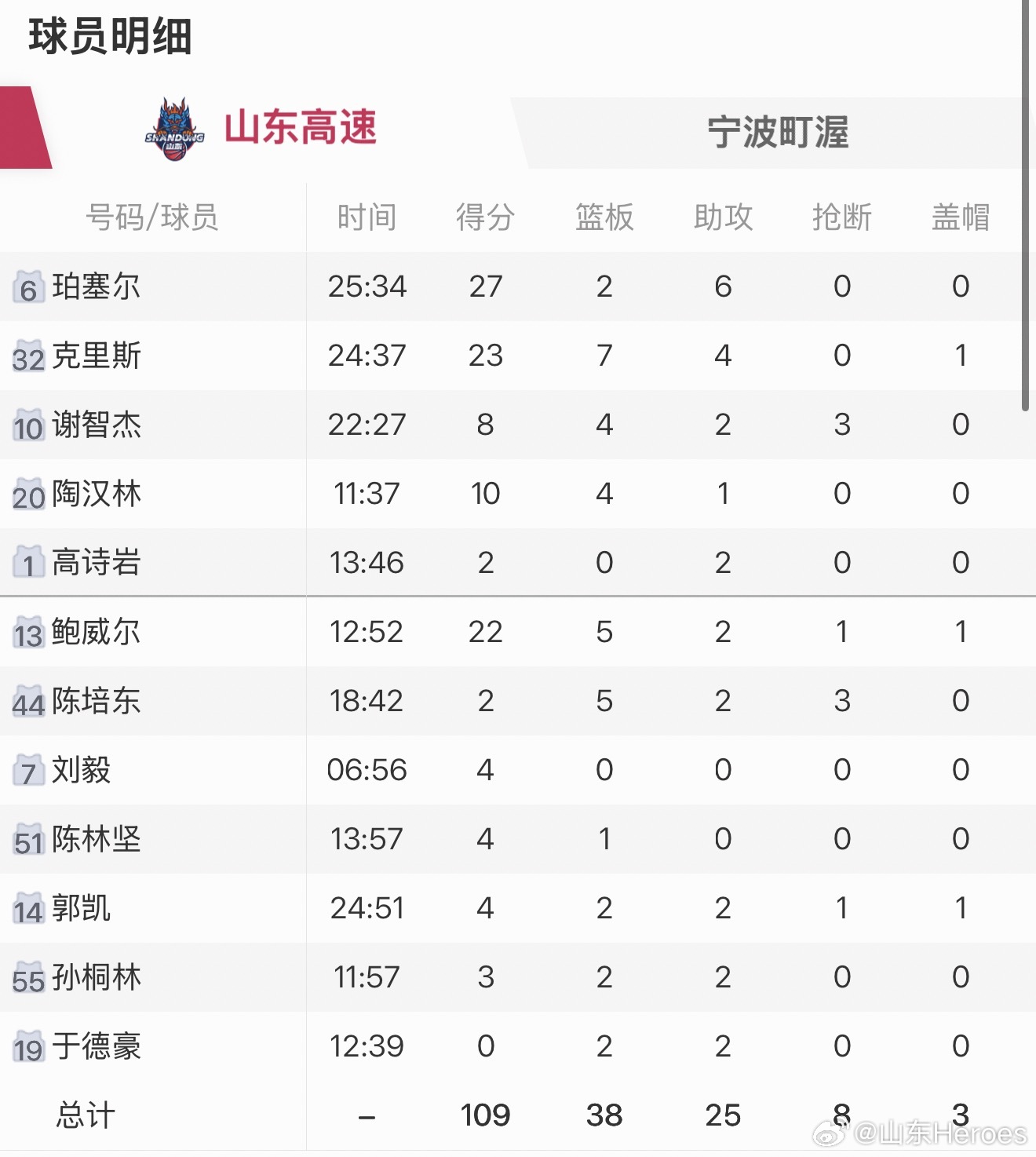This screenshot has width=1036, height=1157.
Task: Sort by the 得分 column header
Action: 485,217
